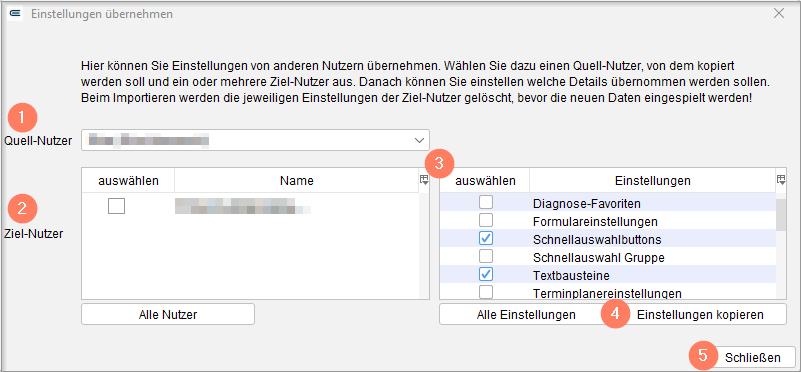This screenshot has height=372, width=801.
Task: Click the Alle Nutzer button
Action: coord(168,314)
